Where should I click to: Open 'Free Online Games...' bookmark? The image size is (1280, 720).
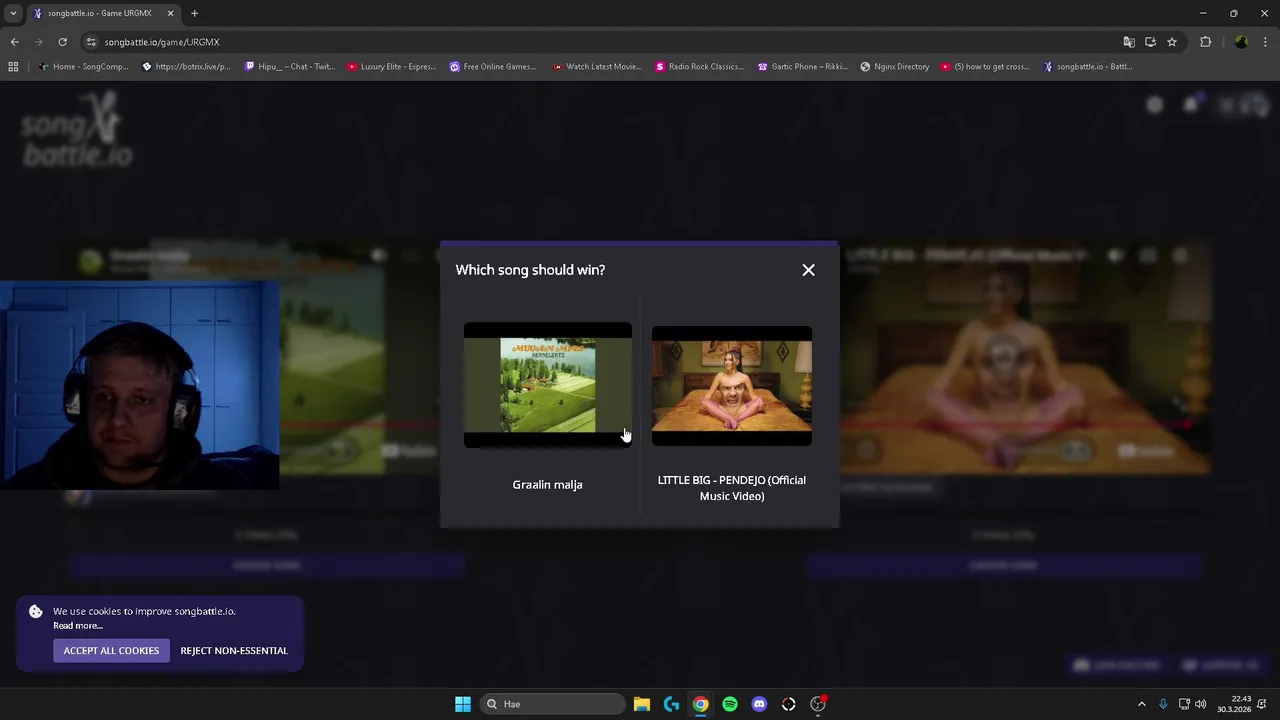click(x=493, y=67)
